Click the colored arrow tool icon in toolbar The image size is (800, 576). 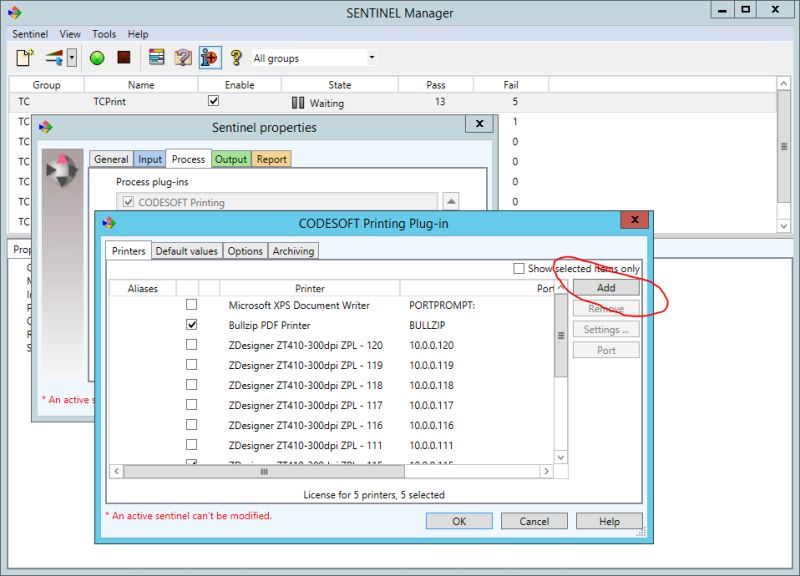click(54, 57)
